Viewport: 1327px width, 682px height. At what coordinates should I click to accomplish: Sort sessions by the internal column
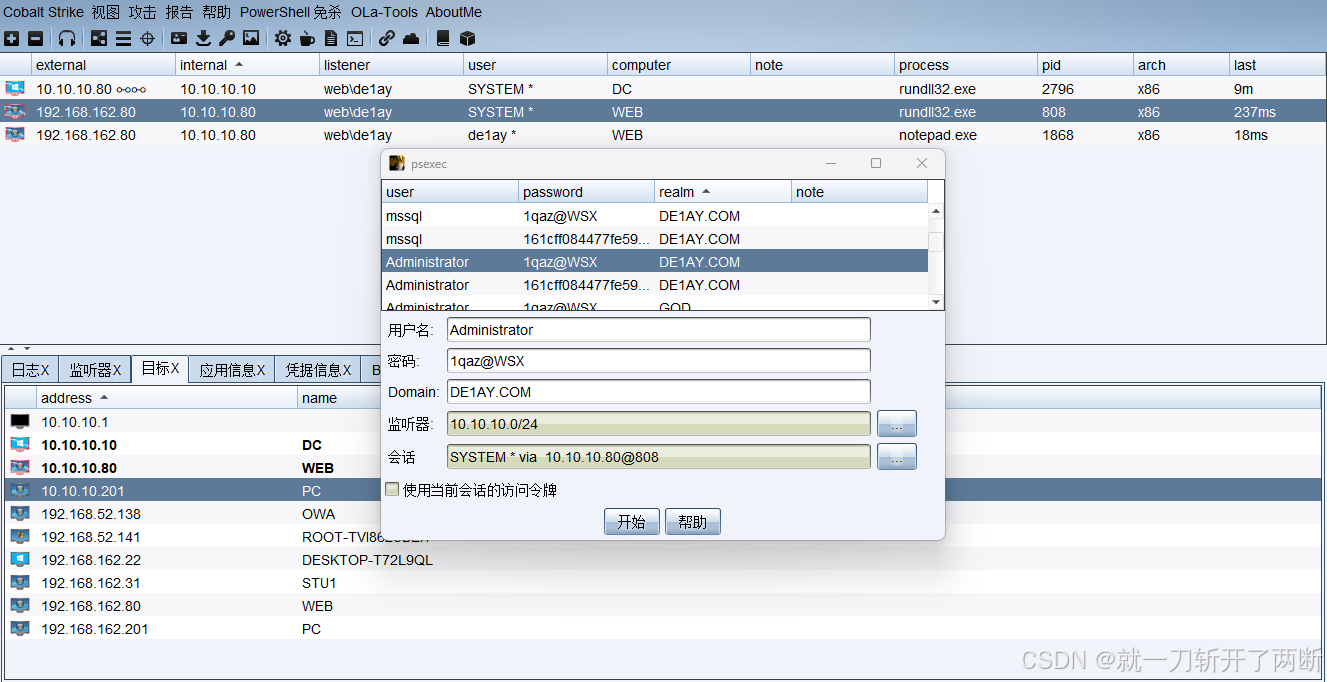(247, 65)
